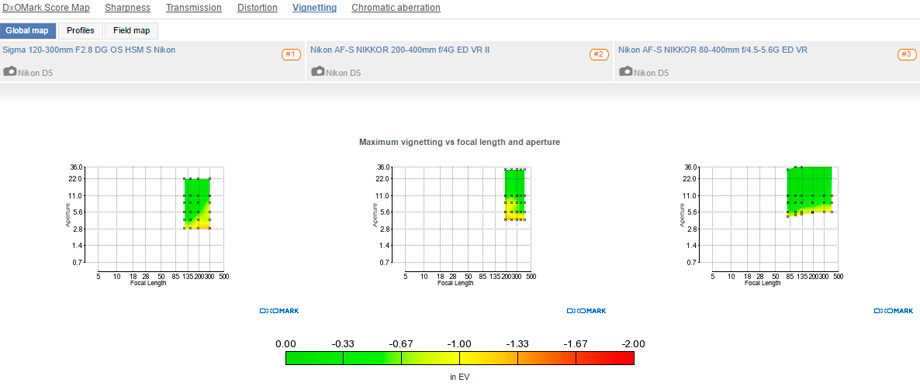
Task: Click the -1.00 to -1.33 yellow legend segment
Action: [x=489, y=358]
